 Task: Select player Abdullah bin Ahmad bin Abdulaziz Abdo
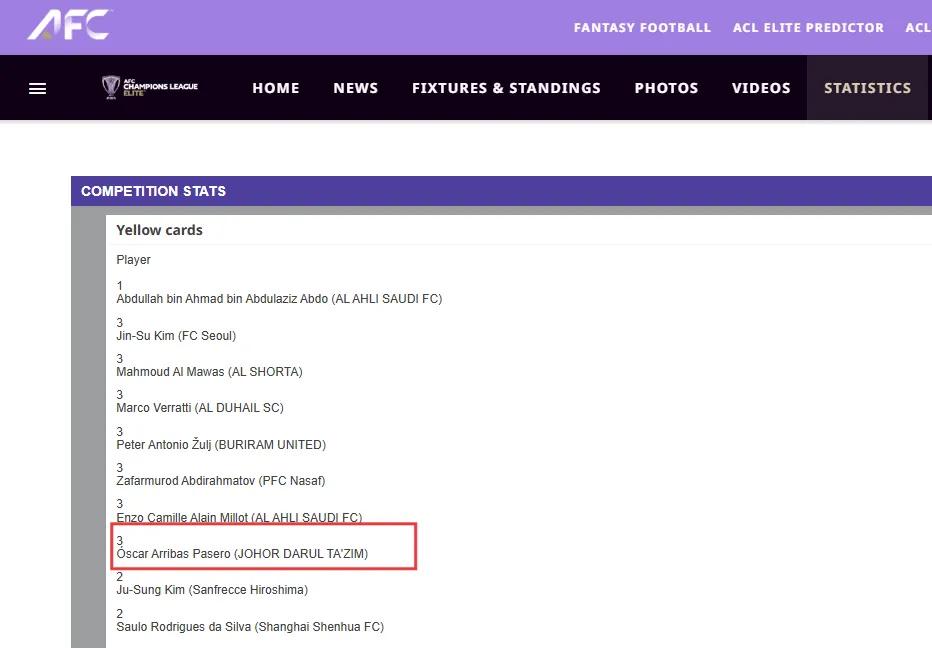pyautogui.click(x=279, y=299)
